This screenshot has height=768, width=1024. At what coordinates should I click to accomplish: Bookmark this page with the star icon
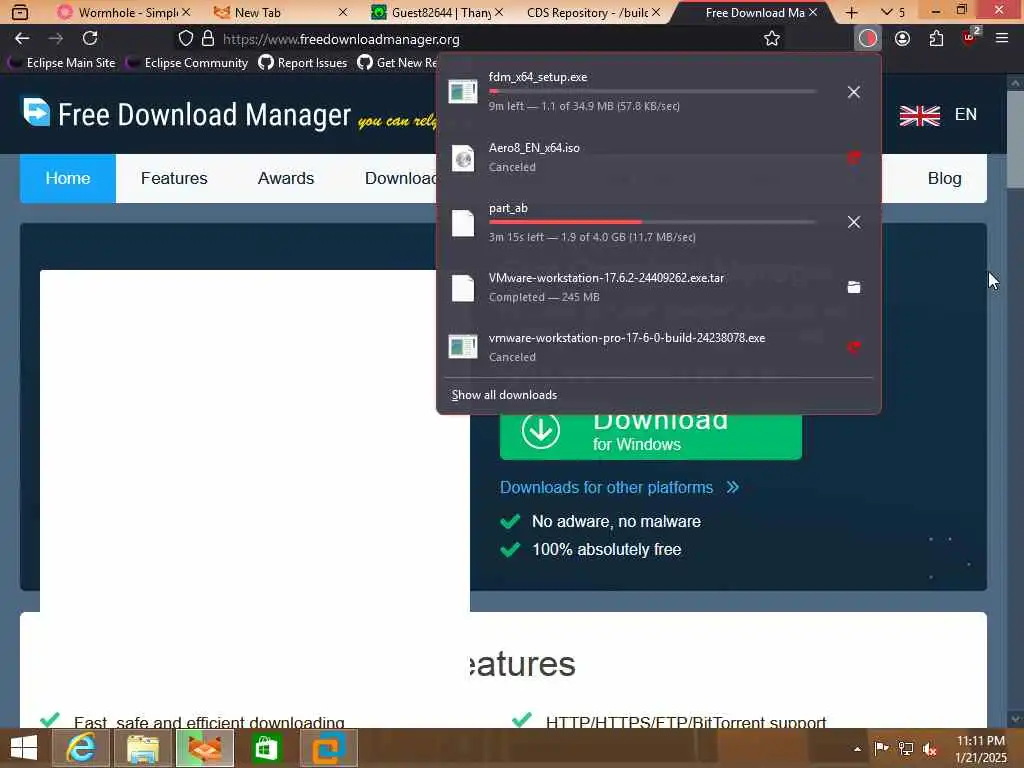click(x=772, y=39)
